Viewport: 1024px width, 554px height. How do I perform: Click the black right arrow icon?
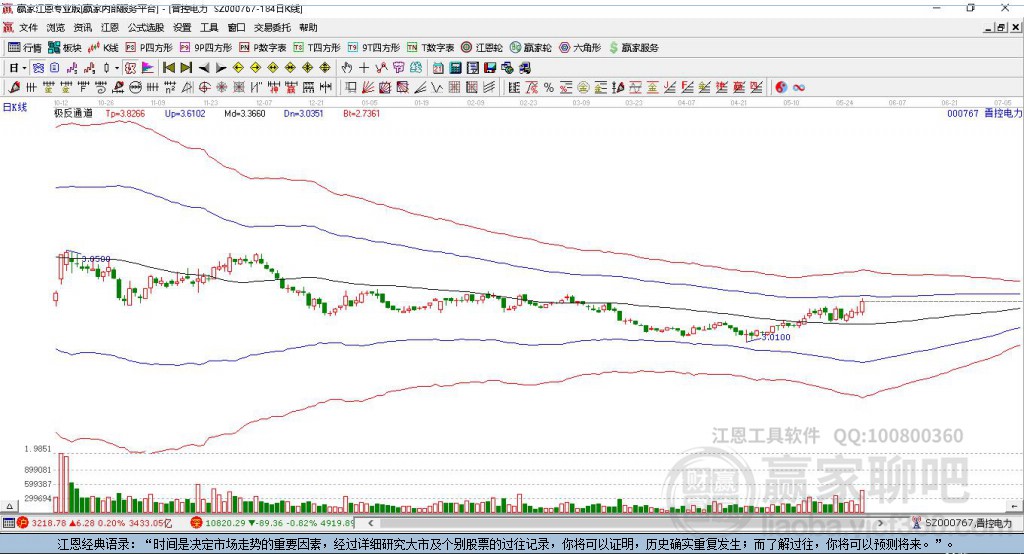[x=221, y=68]
